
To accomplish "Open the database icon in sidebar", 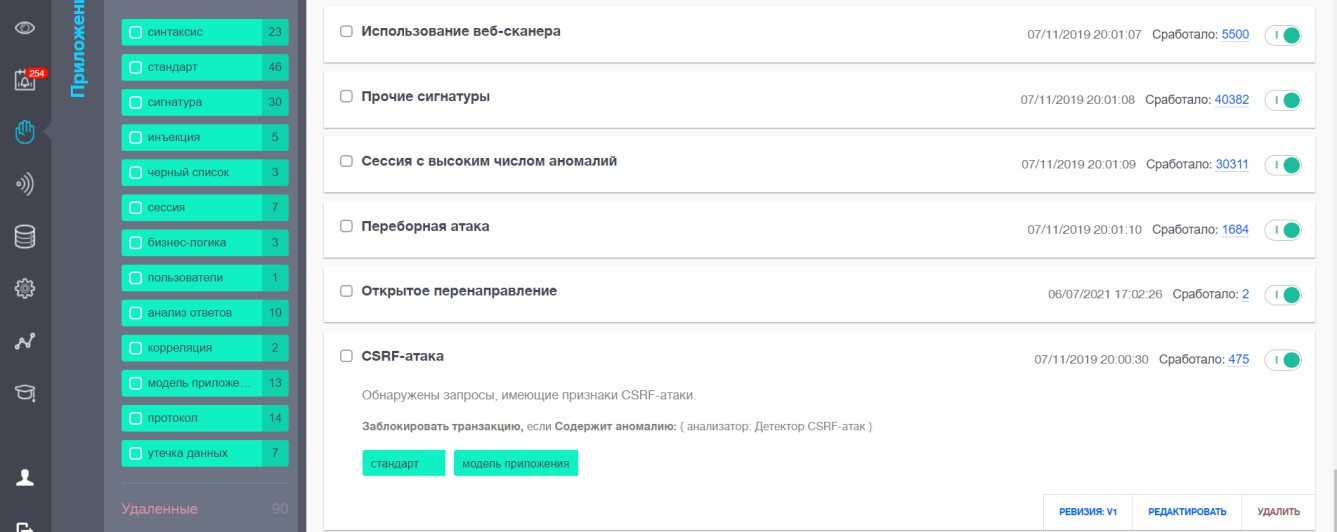I will pos(25,237).
